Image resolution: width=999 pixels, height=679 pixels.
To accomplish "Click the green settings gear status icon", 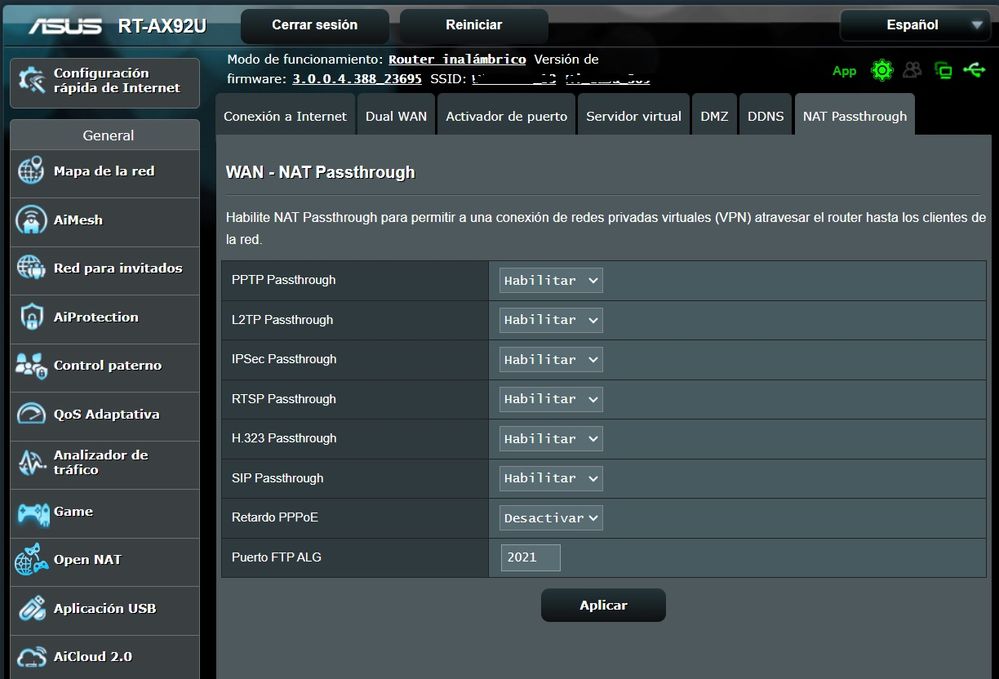I will click(x=881, y=70).
